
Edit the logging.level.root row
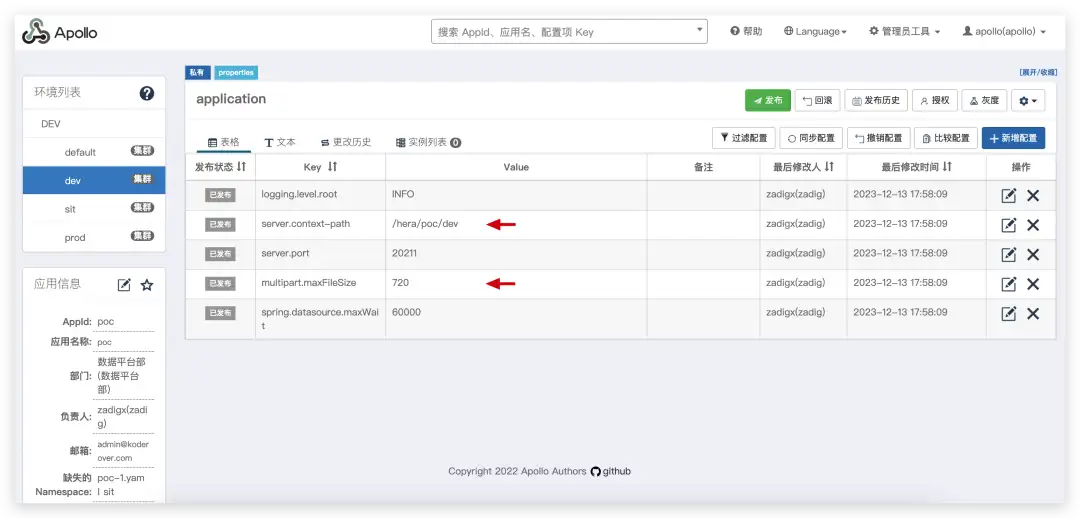coord(1008,196)
